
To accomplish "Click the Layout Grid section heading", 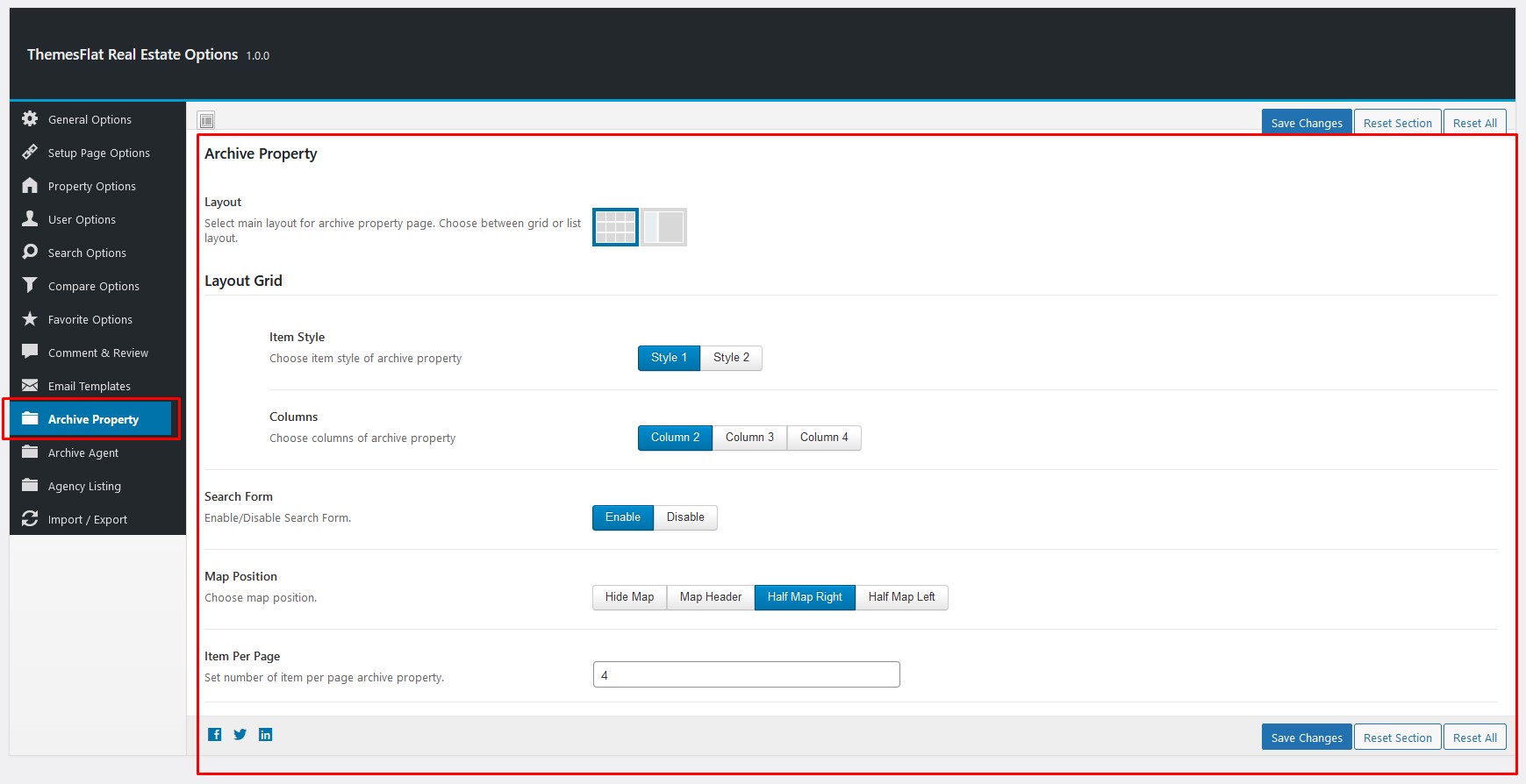I will pos(243,281).
